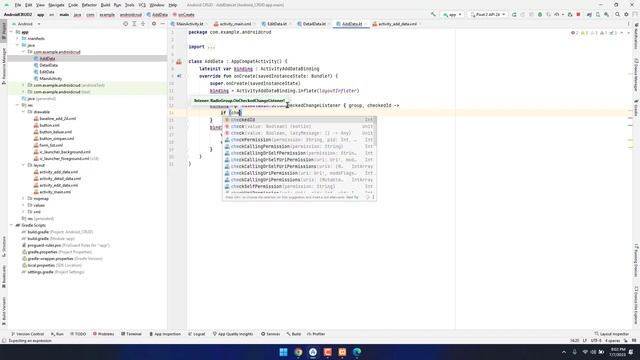Open the Tools menu

pos(129,5)
